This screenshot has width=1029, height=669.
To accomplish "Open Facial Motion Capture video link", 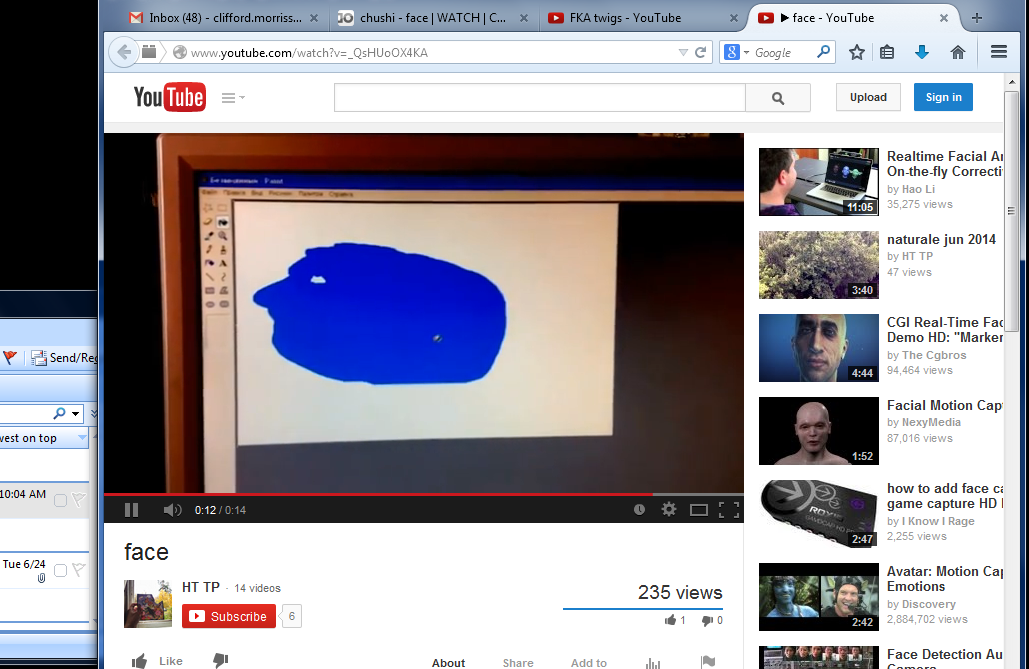I will coord(944,405).
